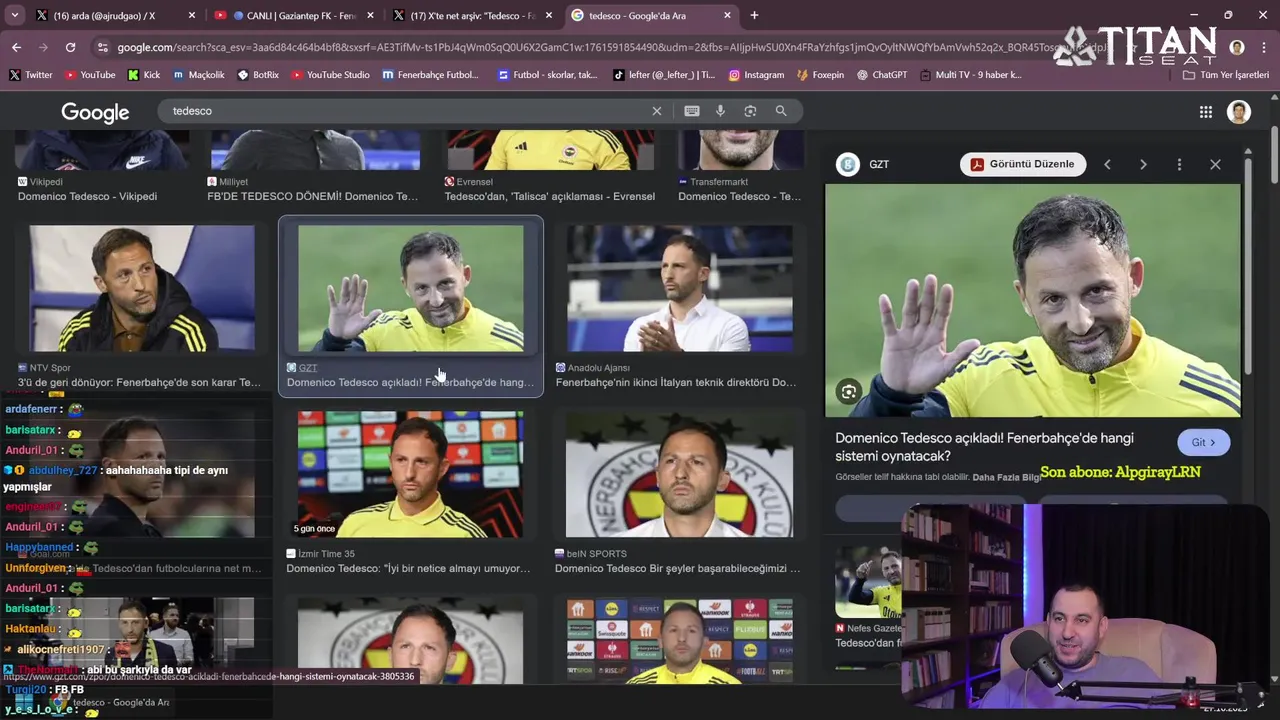Open the large Tedesco waving preview image
Viewport: 1280px width, 720px height.
1032,300
